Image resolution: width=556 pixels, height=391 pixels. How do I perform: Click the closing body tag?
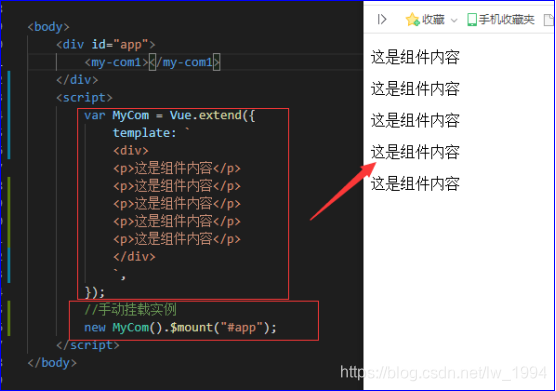click(52, 363)
